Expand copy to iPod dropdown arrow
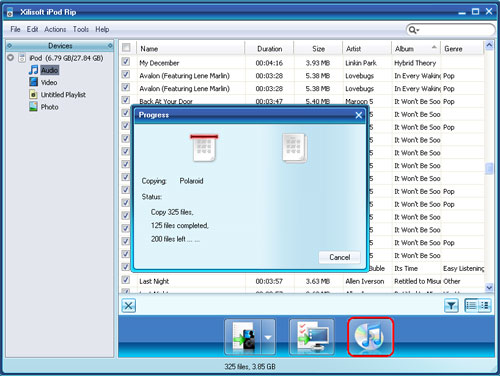Image resolution: width=500 pixels, height=376 pixels. click(x=268, y=337)
